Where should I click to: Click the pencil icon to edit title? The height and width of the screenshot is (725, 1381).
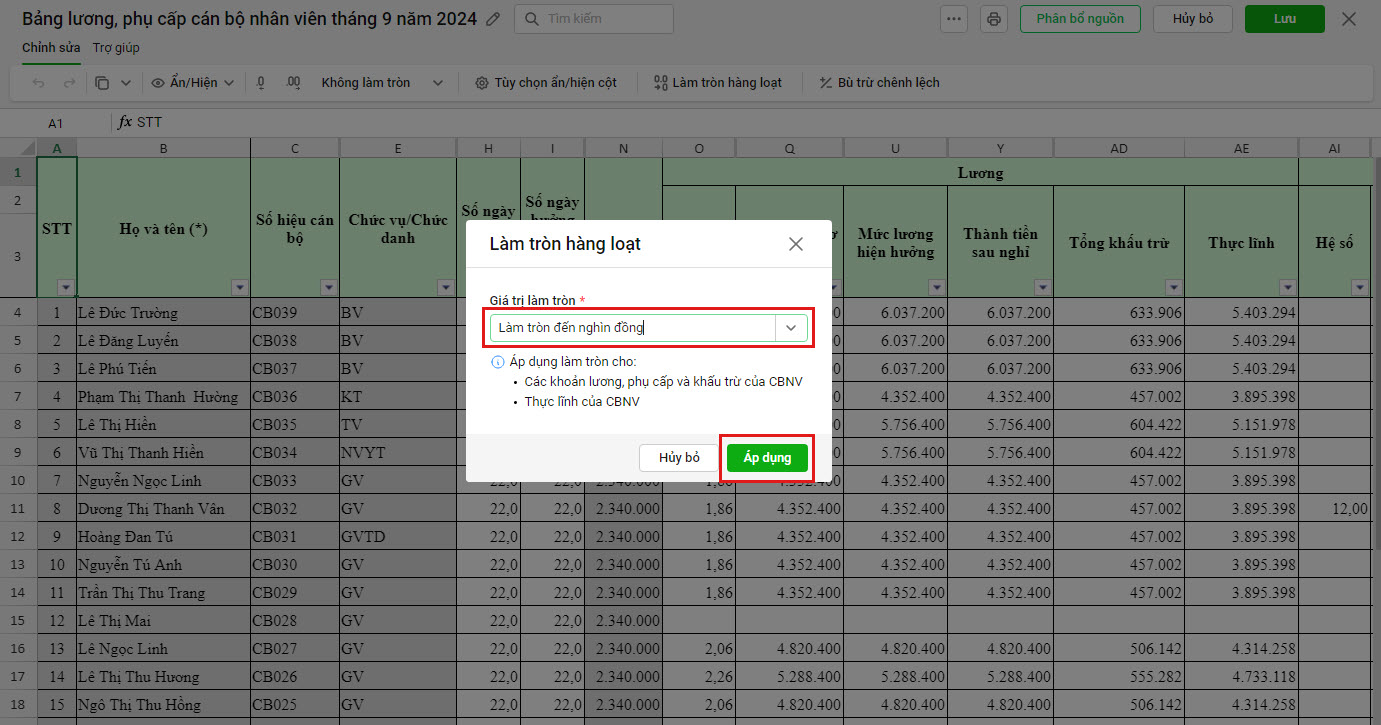click(492, 19)
